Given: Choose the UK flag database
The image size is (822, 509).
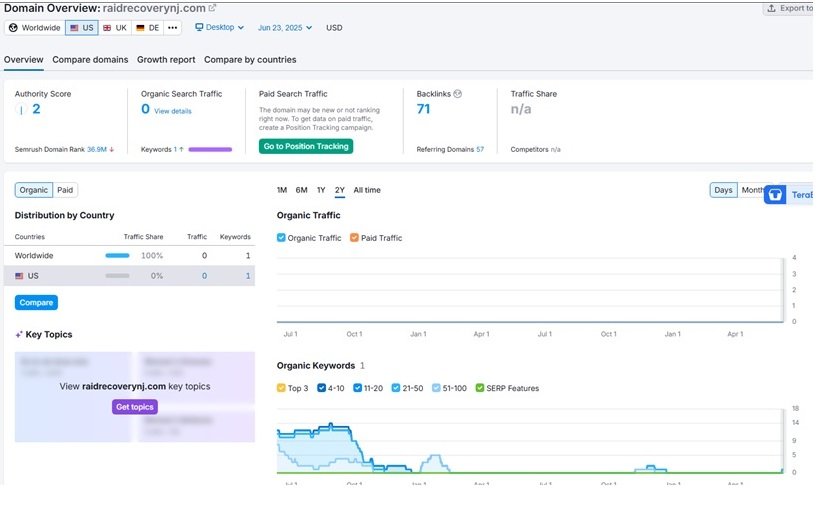Looking at the screenshot, I should pyautogui.click(x=115, y=28).
